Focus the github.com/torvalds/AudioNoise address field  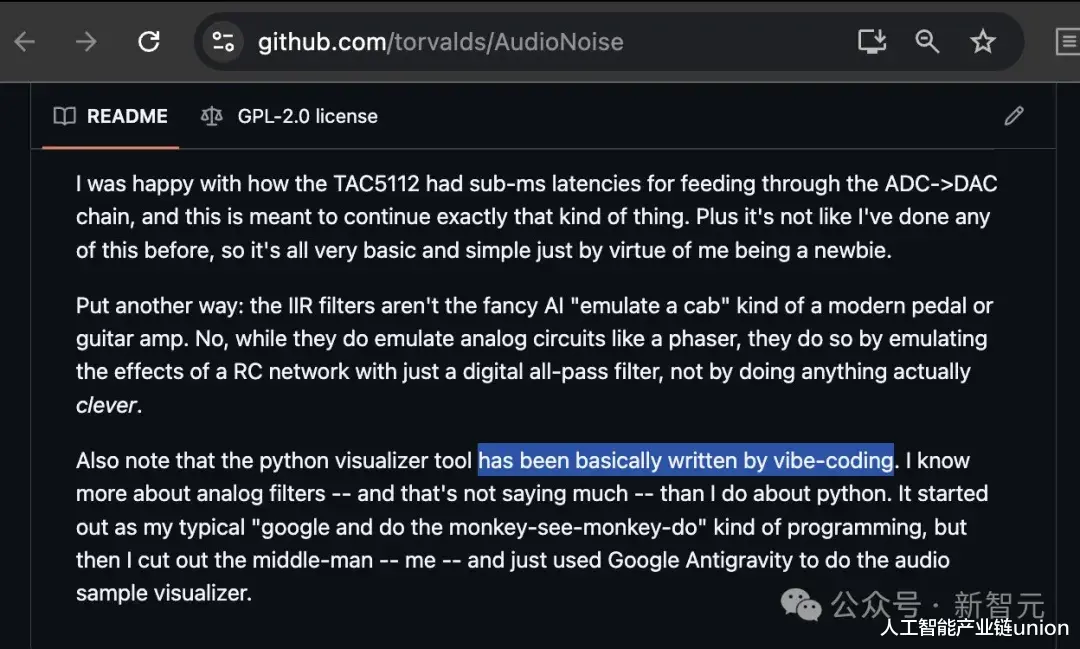tap(440, 42)
